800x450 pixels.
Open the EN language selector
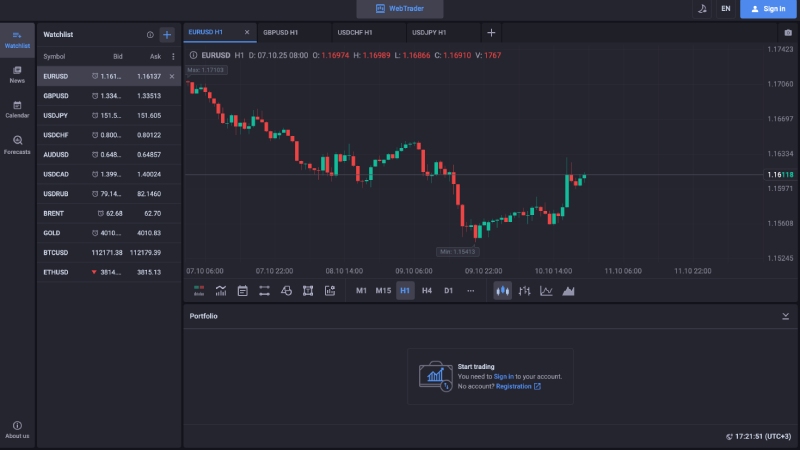(x=725, y=8)
